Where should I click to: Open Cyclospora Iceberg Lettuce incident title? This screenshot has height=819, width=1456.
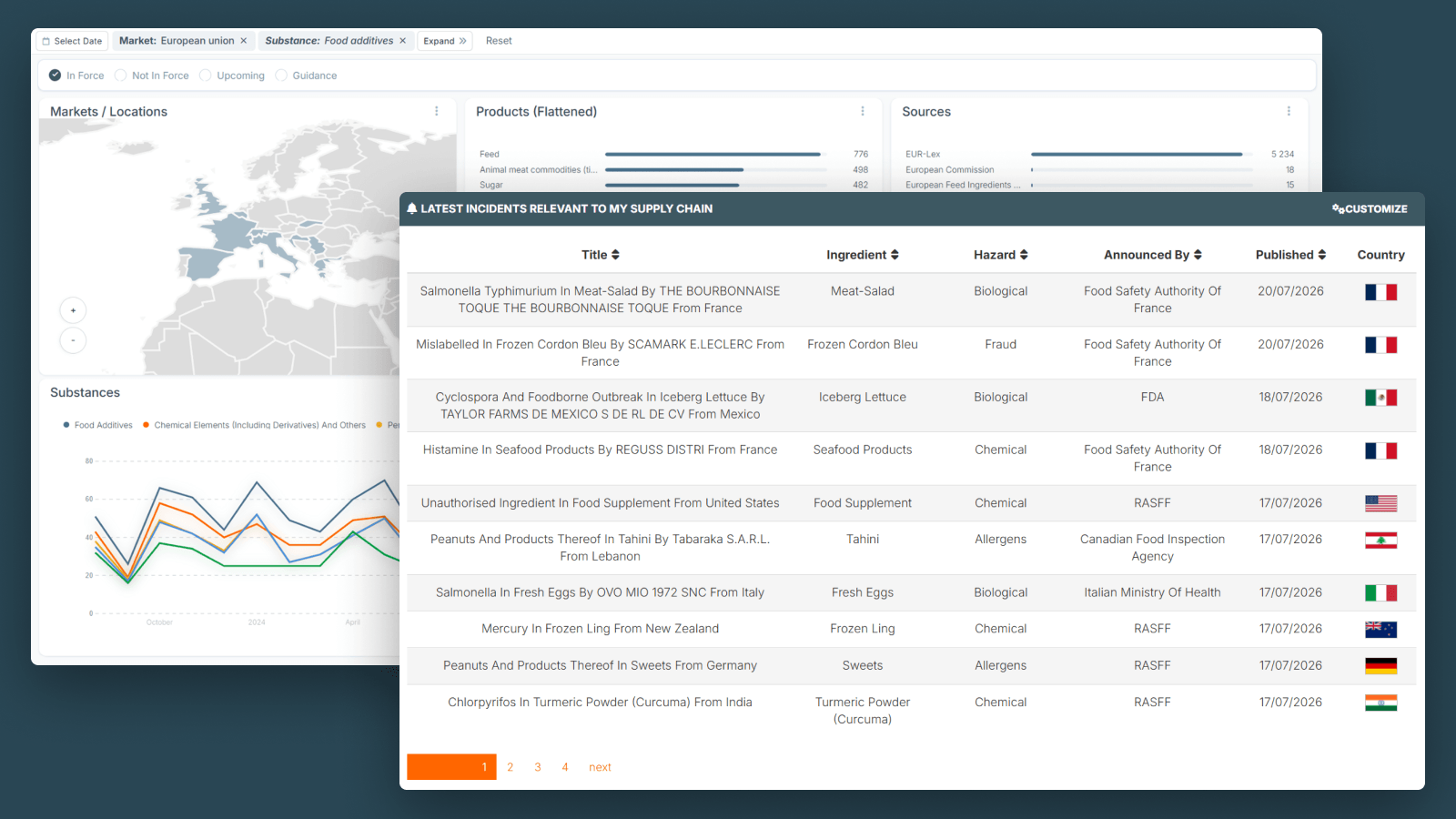[x=601, y=405]
